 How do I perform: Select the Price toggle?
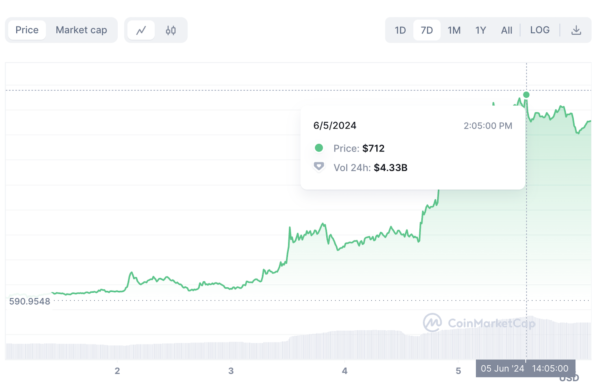pos(27,30)
